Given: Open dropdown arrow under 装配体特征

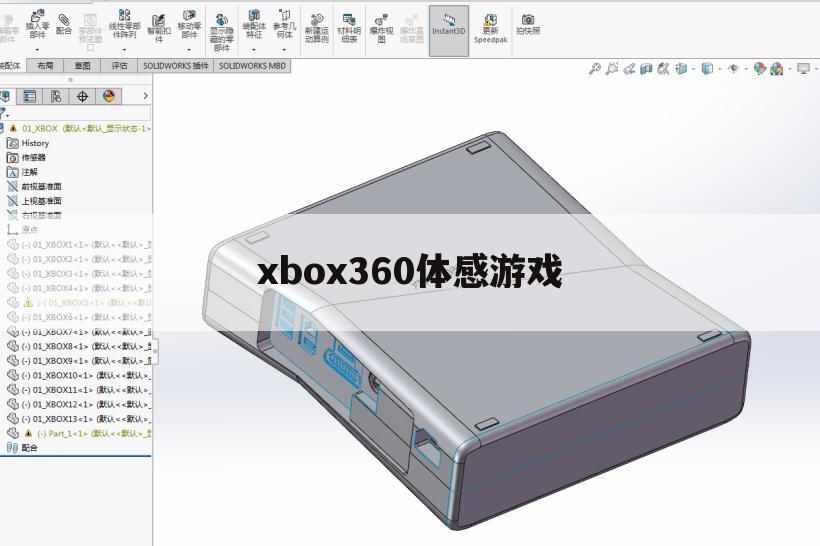Looking at the screenshot, I should tap(254, 50).
